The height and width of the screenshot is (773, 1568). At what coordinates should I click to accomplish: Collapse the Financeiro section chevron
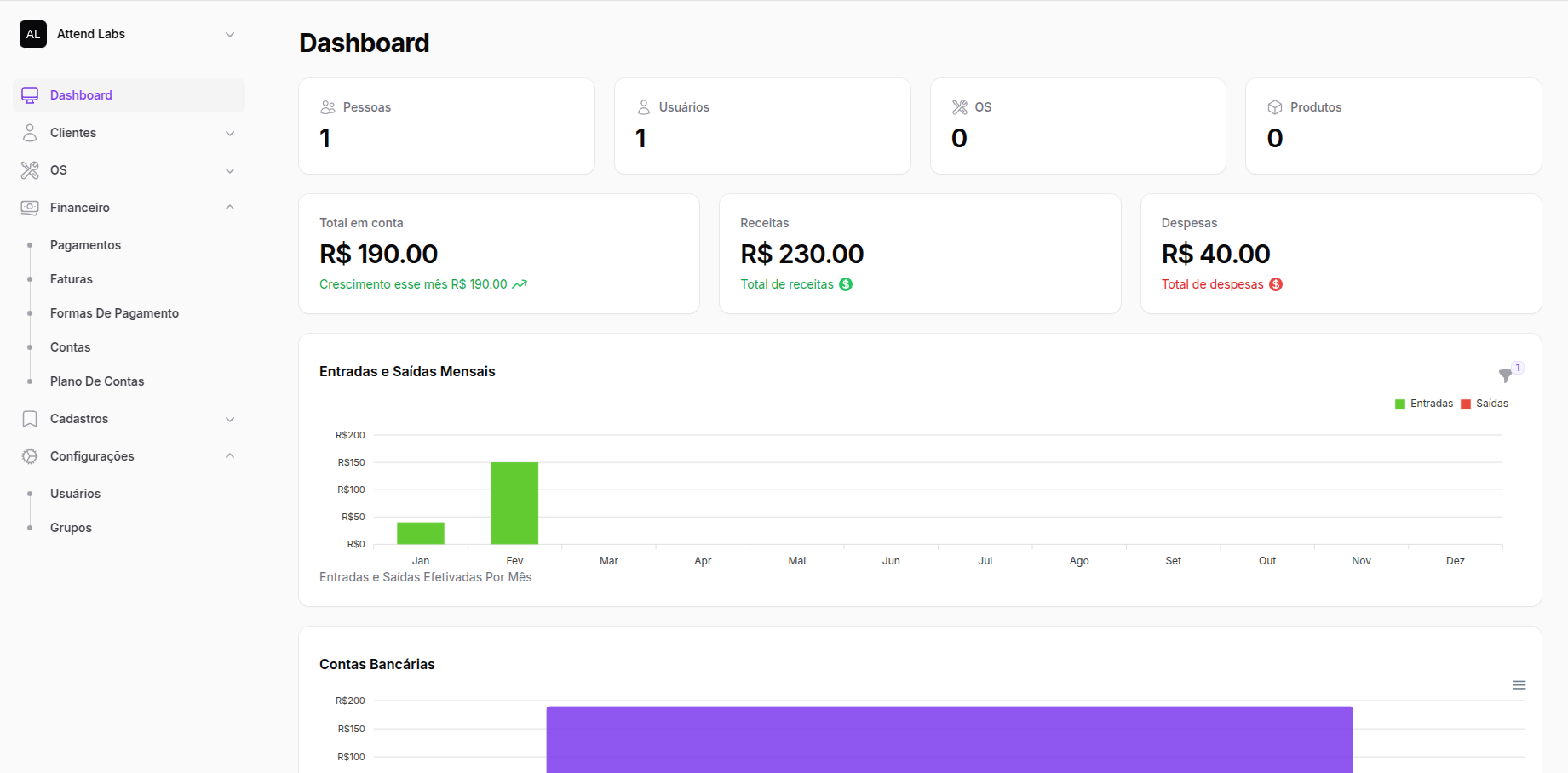[230, 208]
